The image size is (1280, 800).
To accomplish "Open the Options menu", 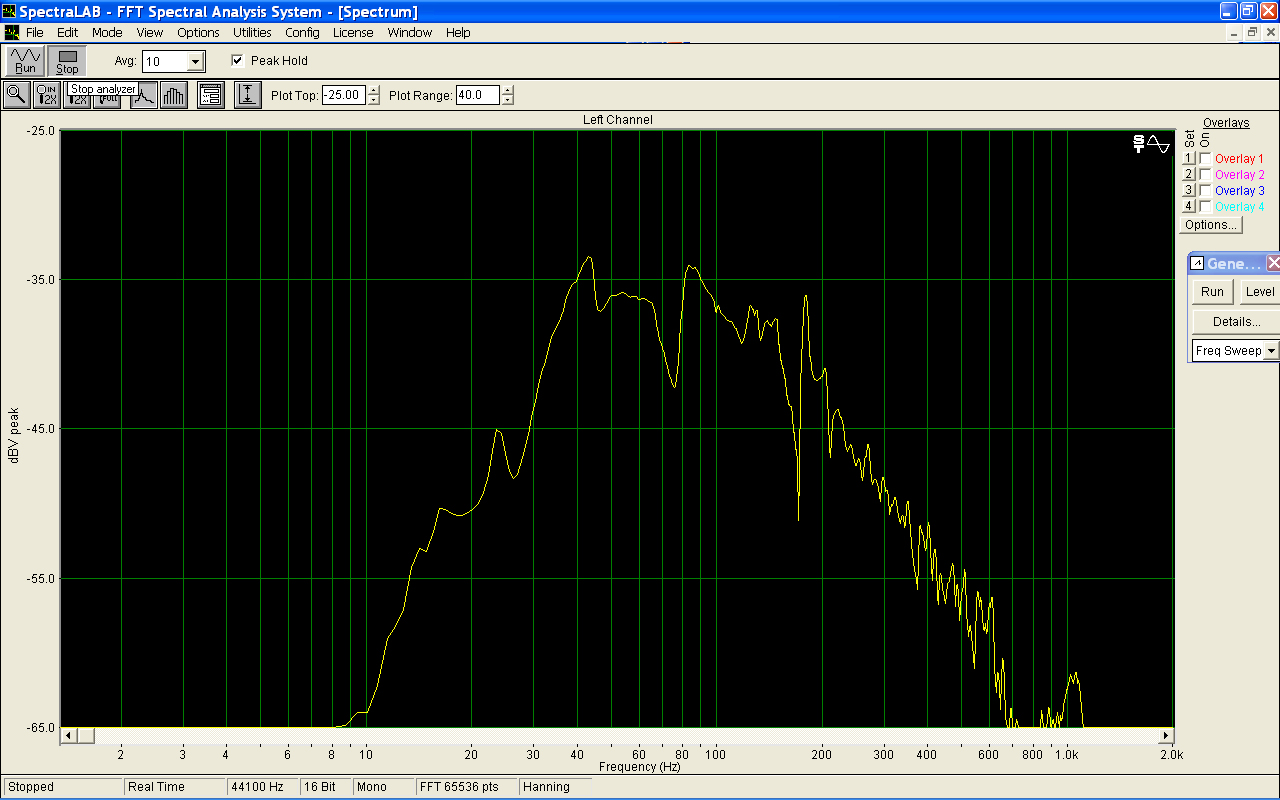I will (x=198, y=32).
